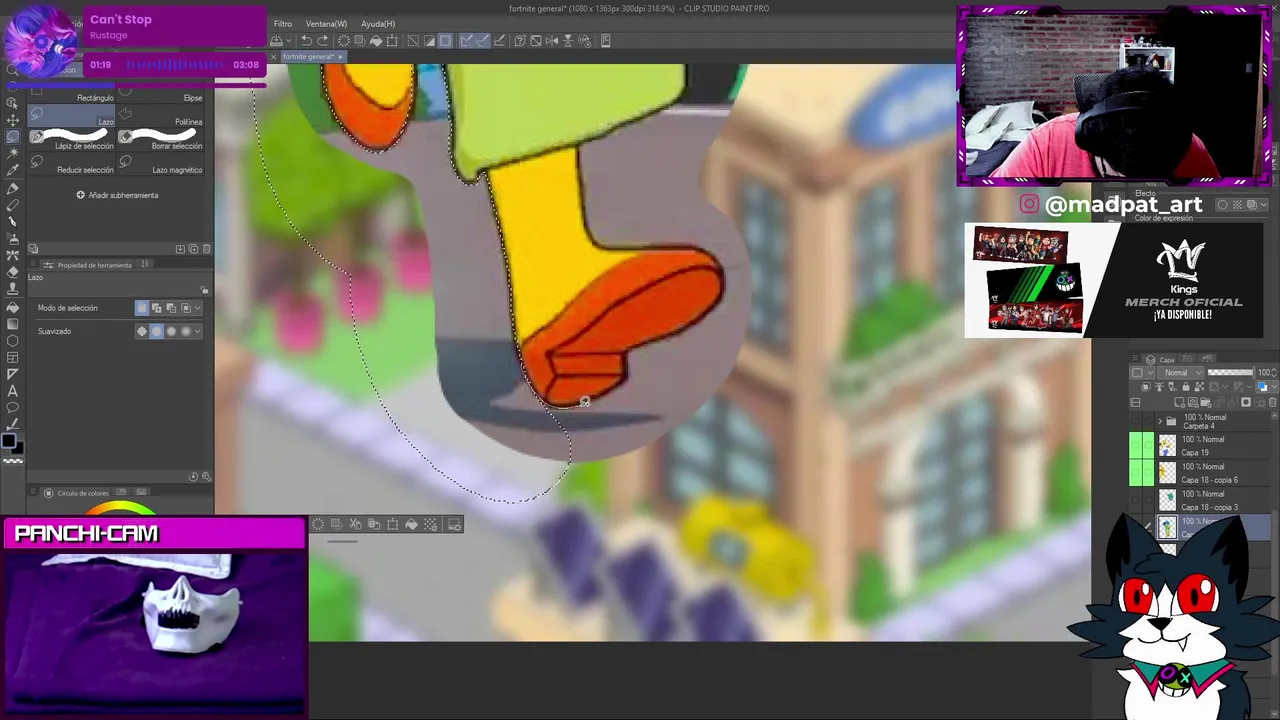Toggle visibility of folder Carpeta 4
The height and width of the screenshot is (720, 1280).
(1135, 421)
